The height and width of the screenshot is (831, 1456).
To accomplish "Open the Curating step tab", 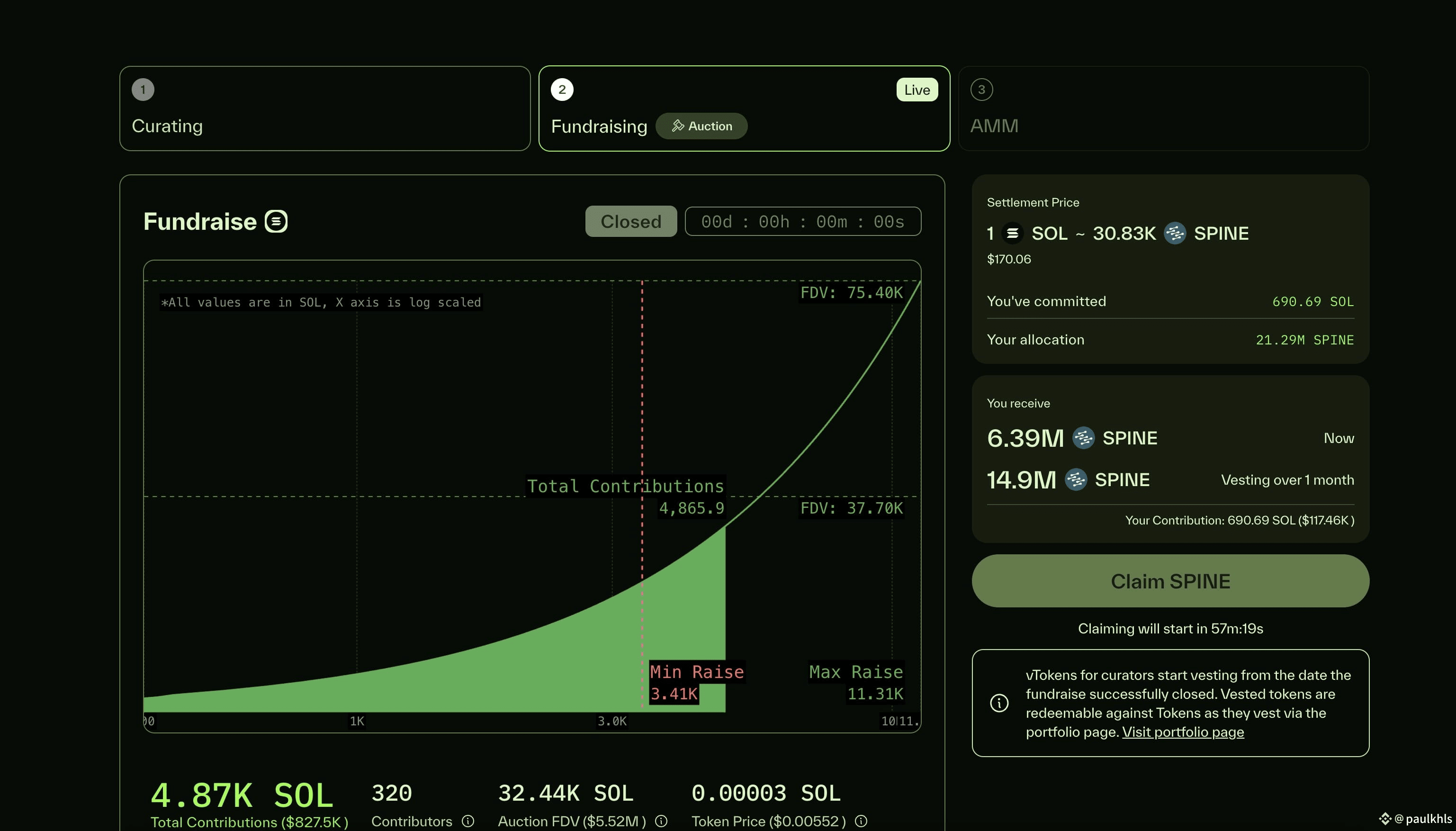I will (324, 108).
